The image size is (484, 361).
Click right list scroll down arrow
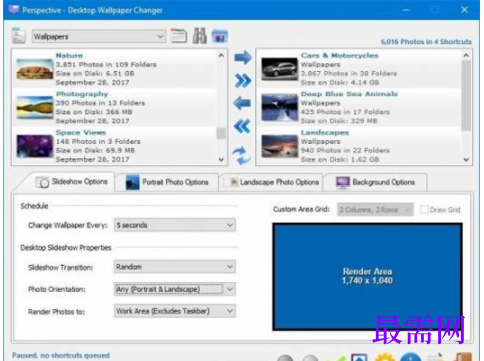pos(466,160)
